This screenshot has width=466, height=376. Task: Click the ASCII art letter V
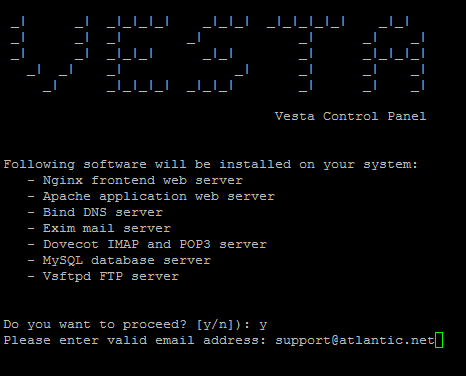click(x=49, y=54)
